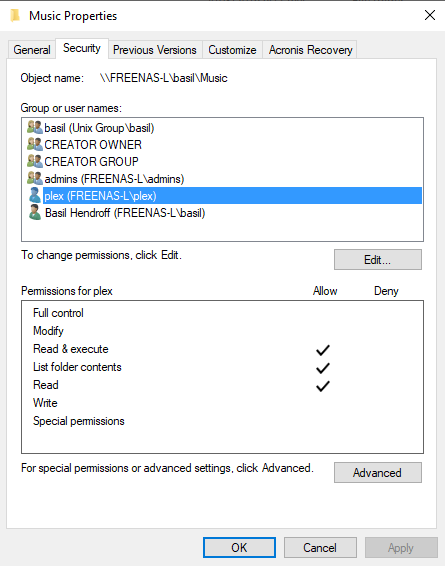Select Basil Hendroff (FREENAS-L\basil) entry
445x566 pixels.
125,213
